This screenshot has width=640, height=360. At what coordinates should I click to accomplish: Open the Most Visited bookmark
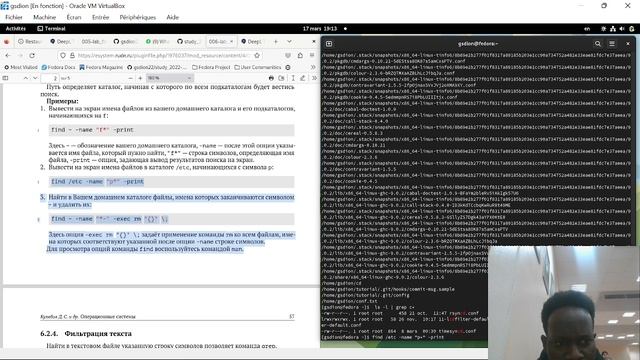pyautogui.click(x=21, y=67)
